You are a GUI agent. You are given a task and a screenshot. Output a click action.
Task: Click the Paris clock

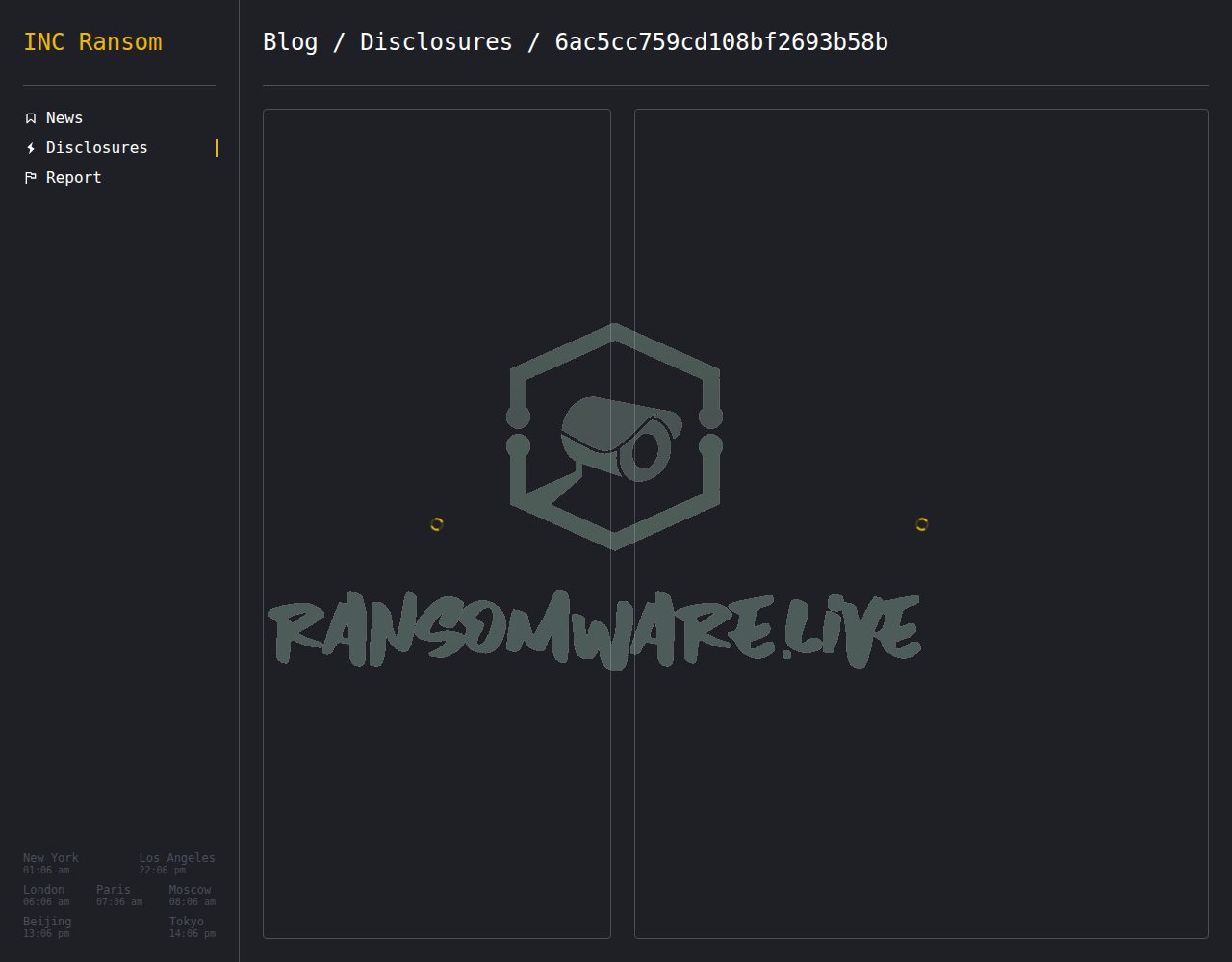pyautogui.click(x=119, y=895)
